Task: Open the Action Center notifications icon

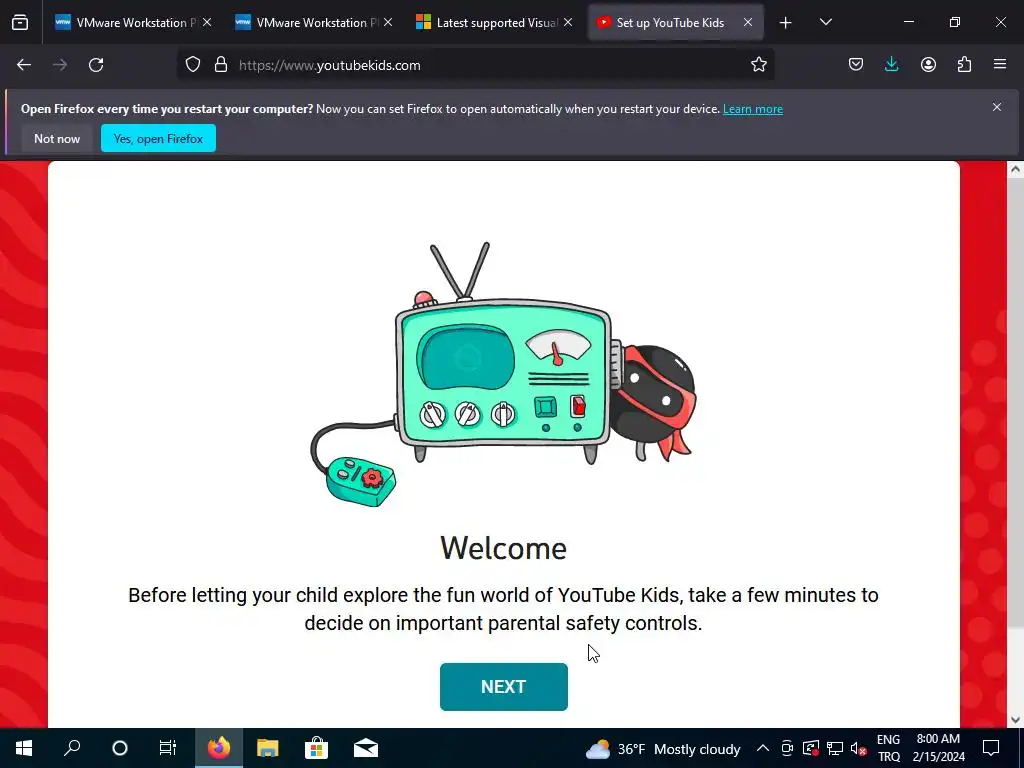Action: [x=991, y=748]
